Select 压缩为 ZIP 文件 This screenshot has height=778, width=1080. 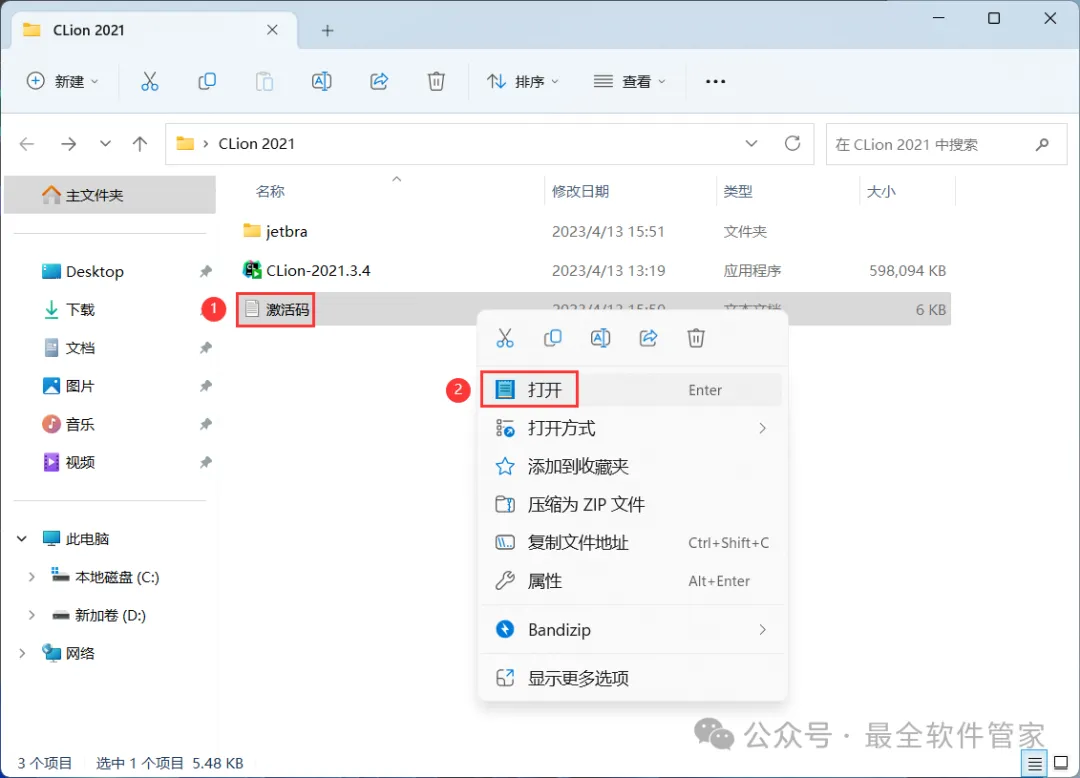[632, 505]
